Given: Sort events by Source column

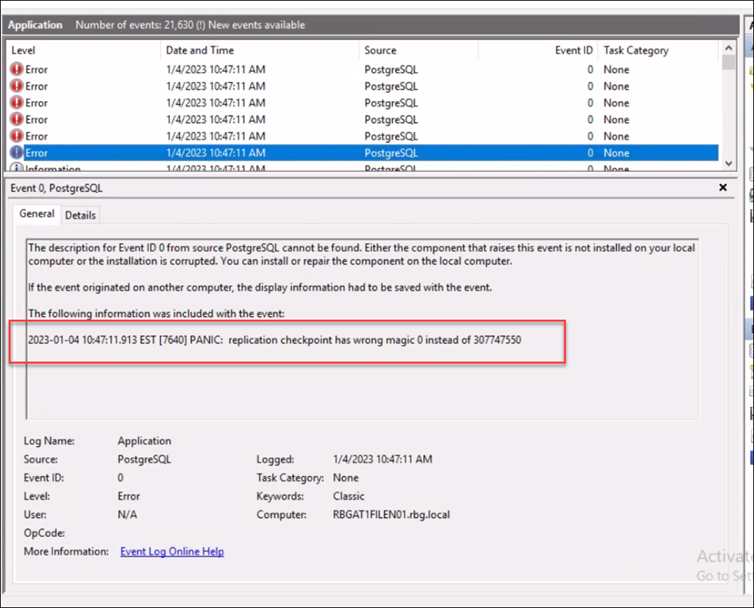Looking at the screenshot, I should pos(418,50).
